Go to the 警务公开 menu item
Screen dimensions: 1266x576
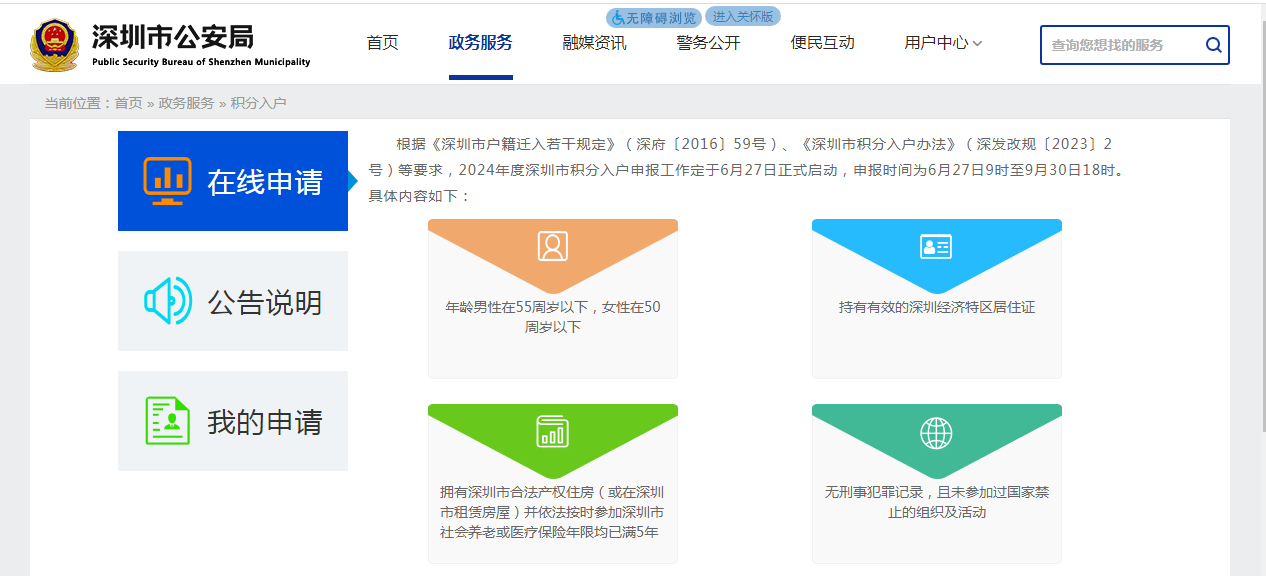(x=708, y=43)
